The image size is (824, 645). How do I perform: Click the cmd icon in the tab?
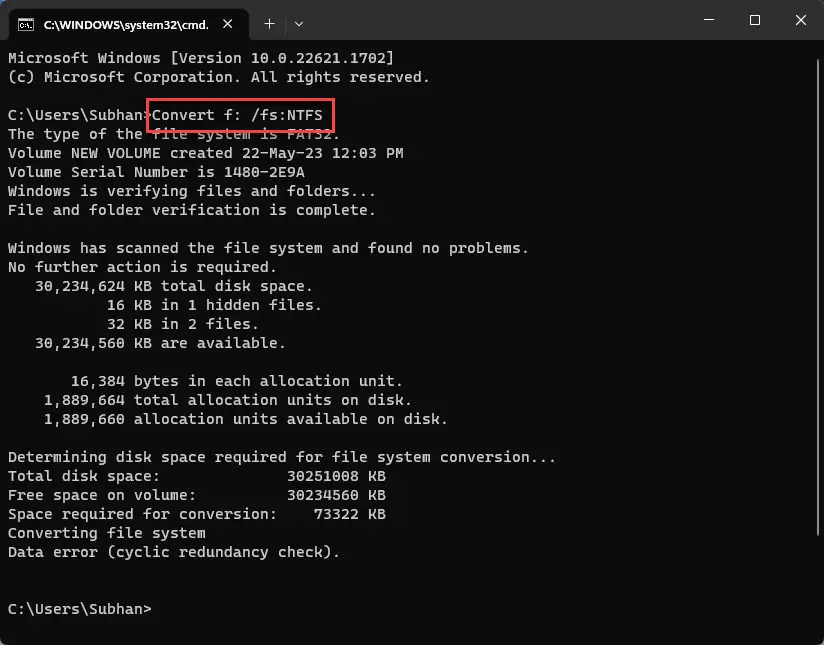(25, 24)
